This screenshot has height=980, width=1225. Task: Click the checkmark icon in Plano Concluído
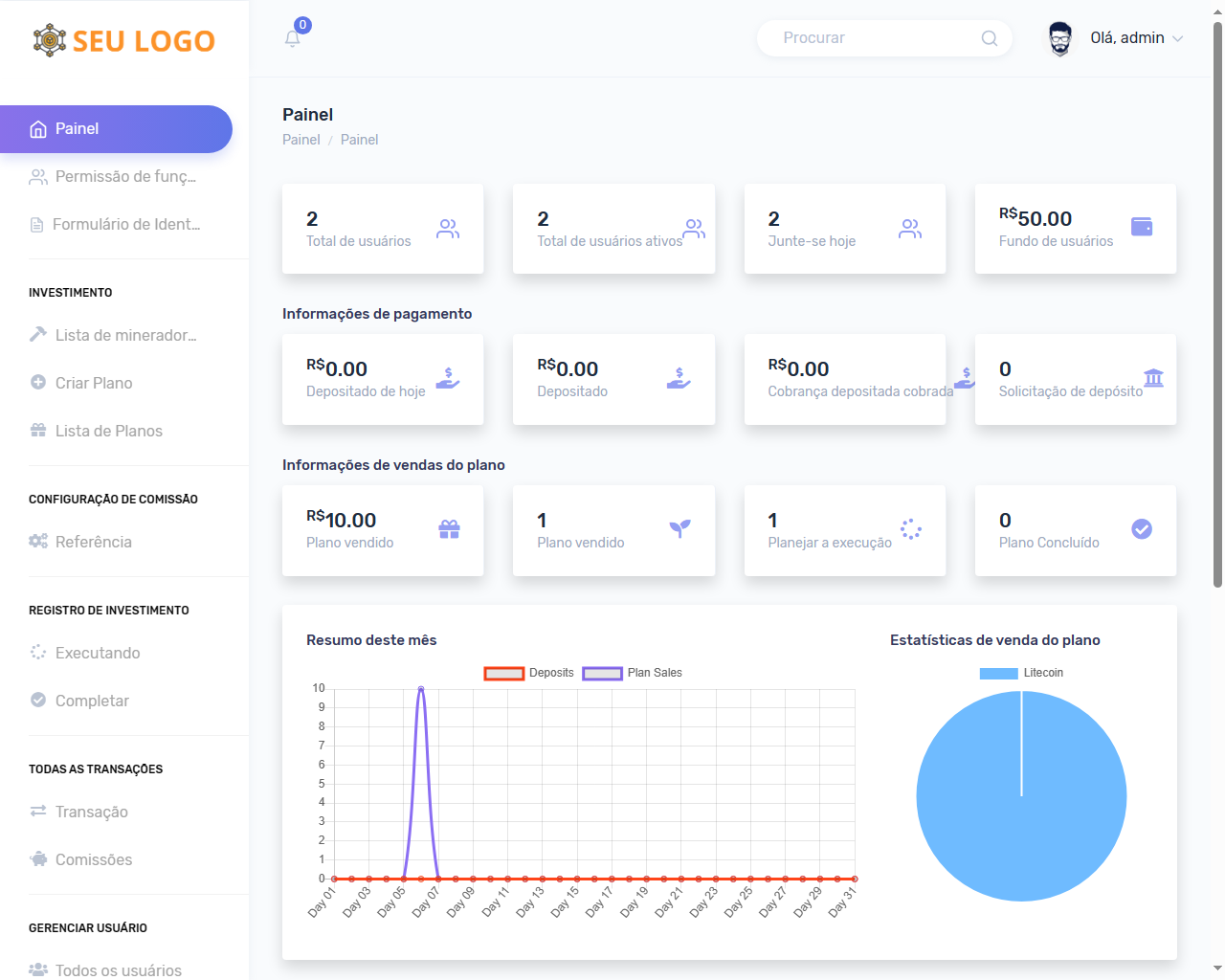1141,529
